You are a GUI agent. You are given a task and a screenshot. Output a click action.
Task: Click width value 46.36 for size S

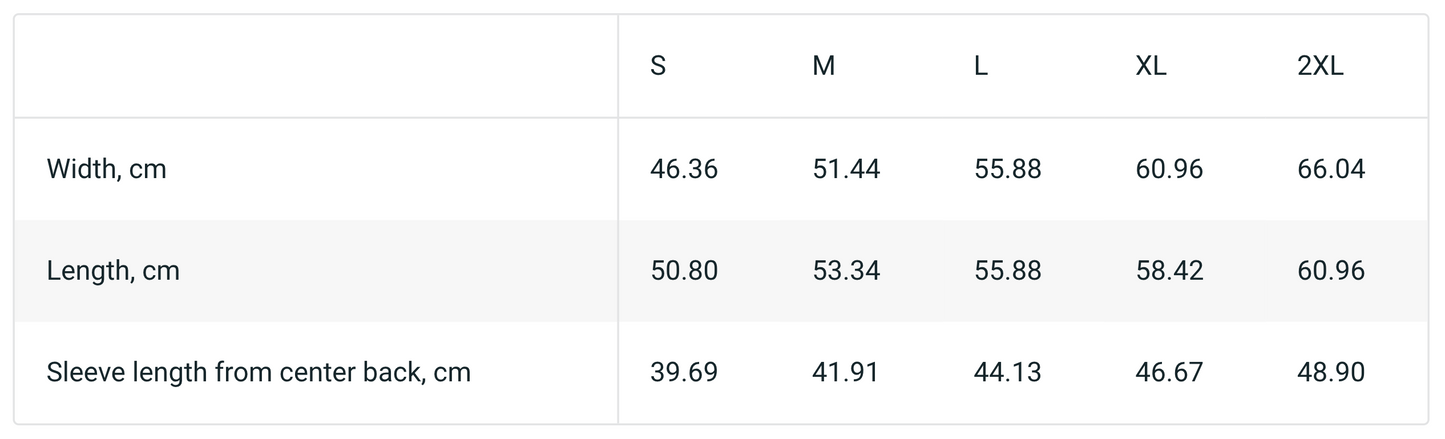pyautogui.click(x=684, y=170)
